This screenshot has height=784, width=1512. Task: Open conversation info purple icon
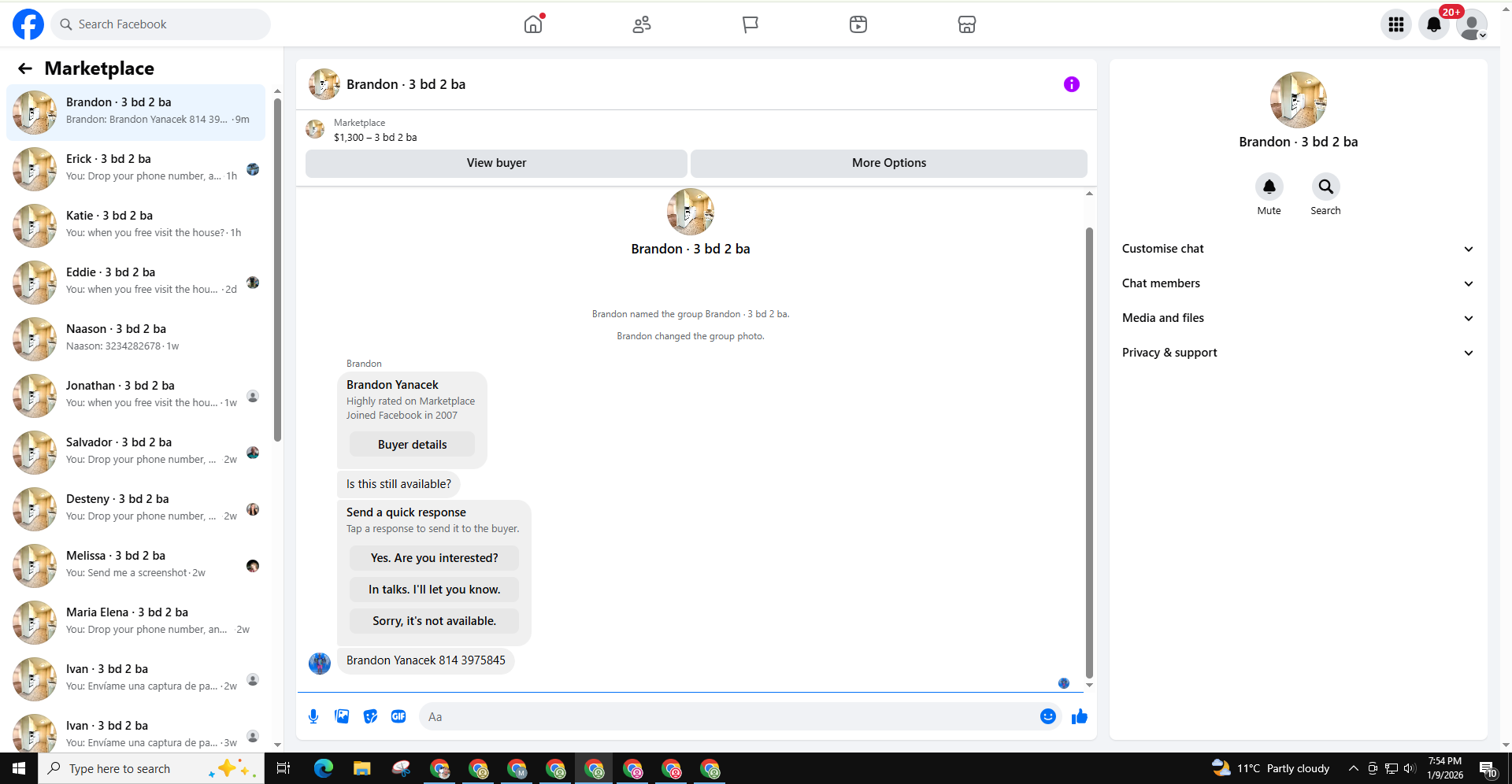pos(1072,84)
